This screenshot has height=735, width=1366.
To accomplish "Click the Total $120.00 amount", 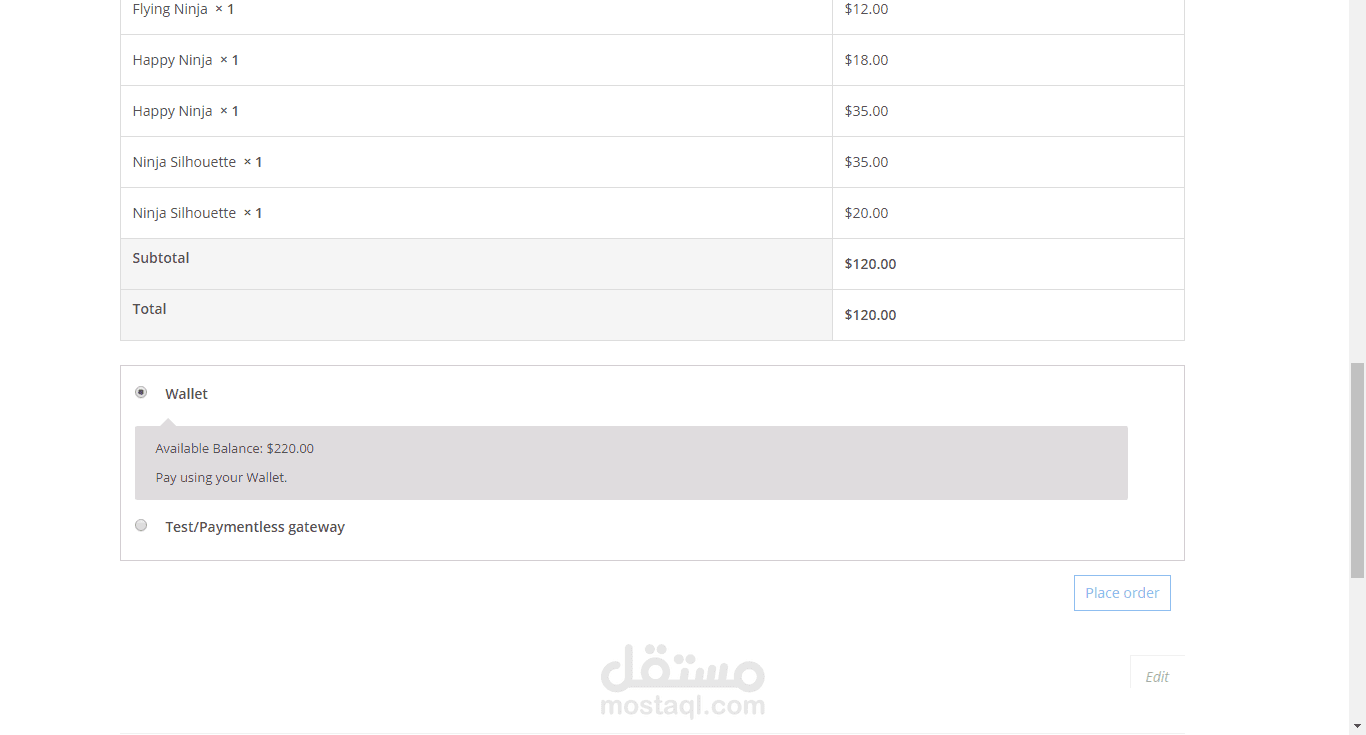I will pos(870,315).
